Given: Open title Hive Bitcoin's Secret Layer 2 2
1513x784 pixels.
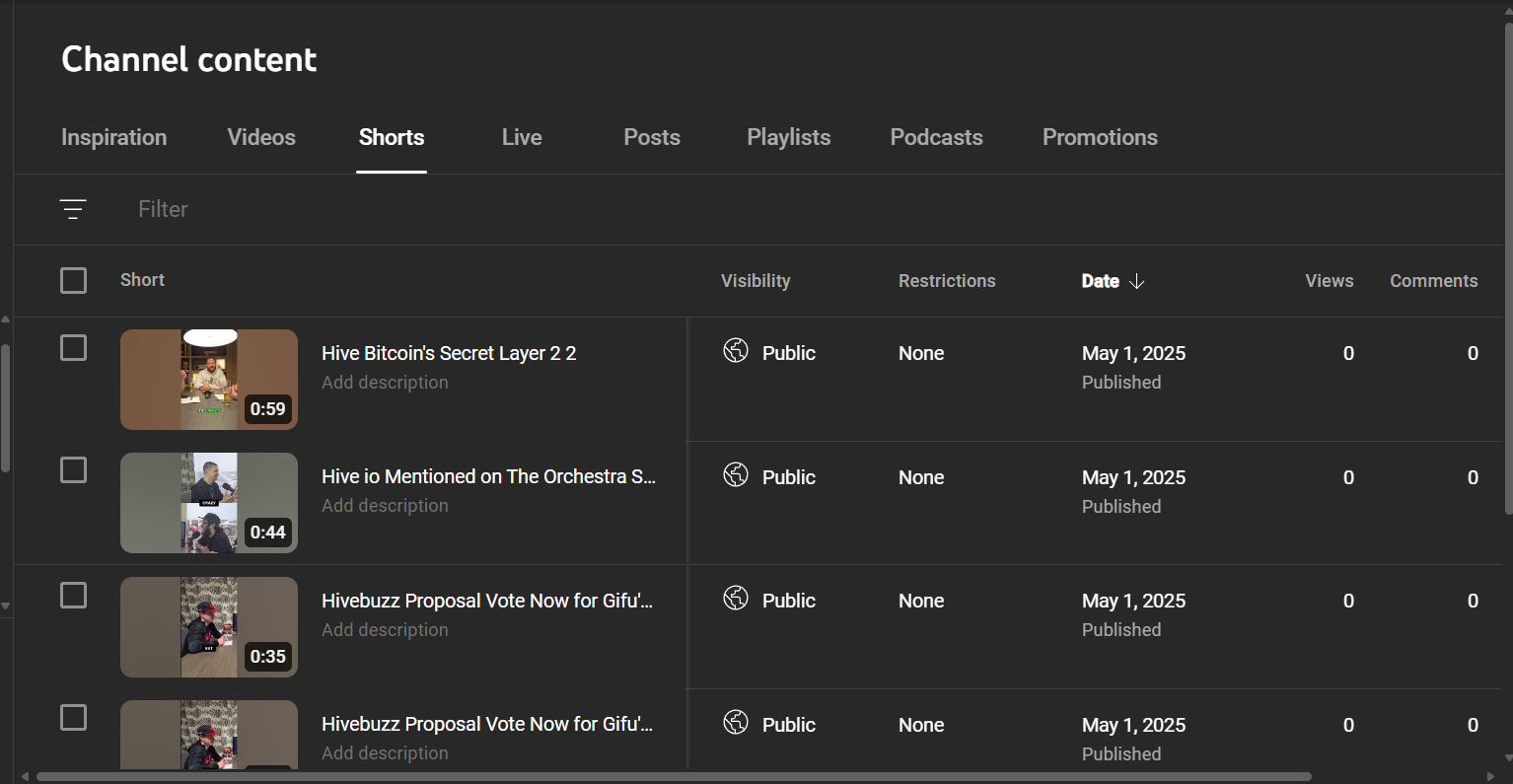Looking at the screenshot, I should coord(449,353).
